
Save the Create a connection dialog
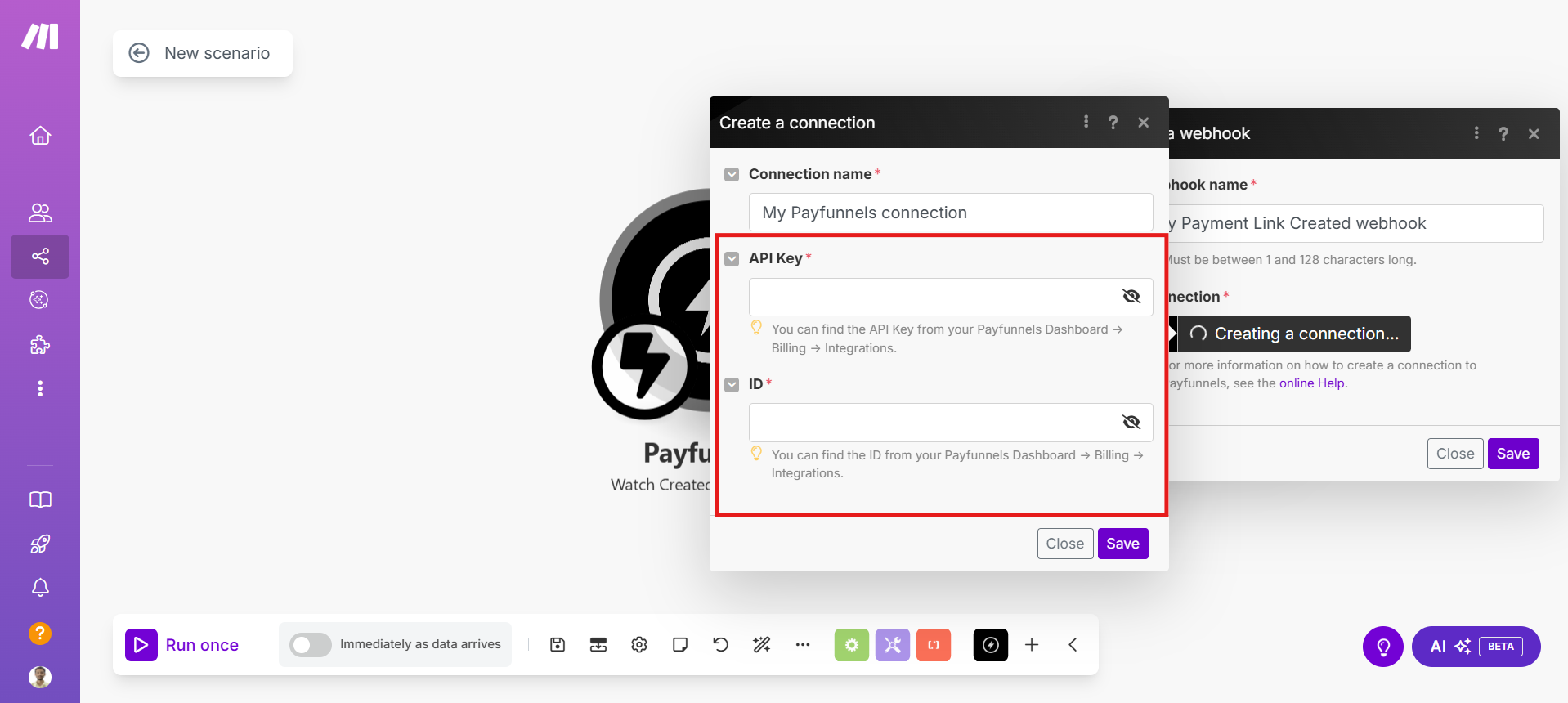point(1122,544)
